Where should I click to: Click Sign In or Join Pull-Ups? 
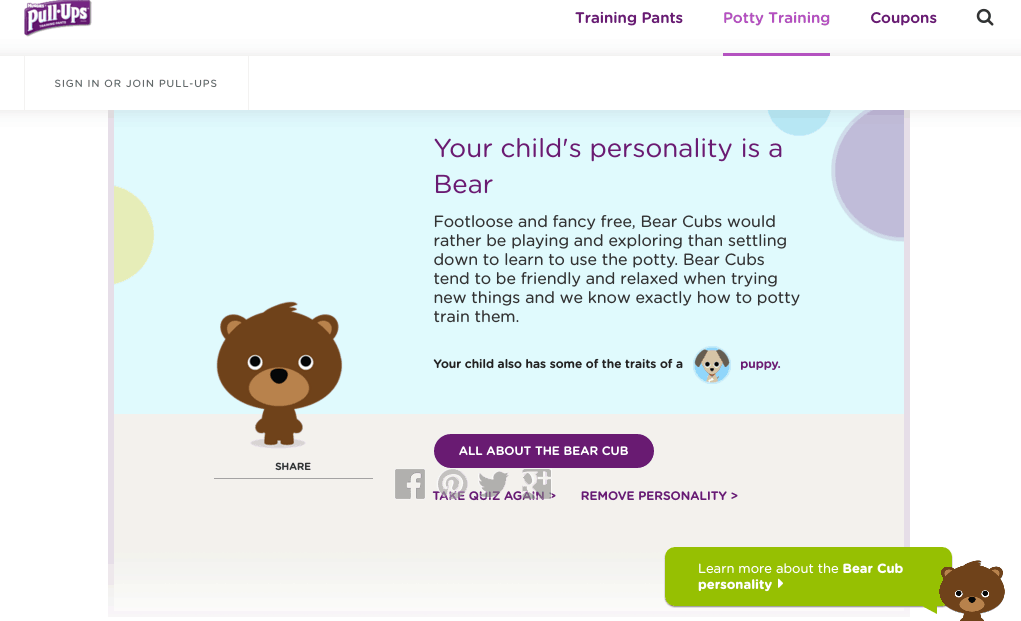tap(136, 83)
